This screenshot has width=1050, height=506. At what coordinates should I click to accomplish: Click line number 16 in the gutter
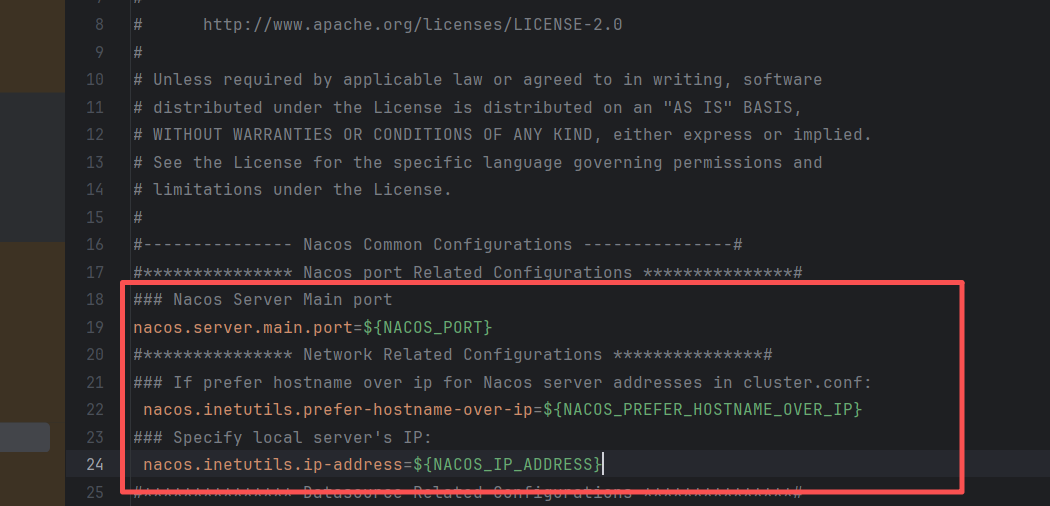click(x=95, y=244)
